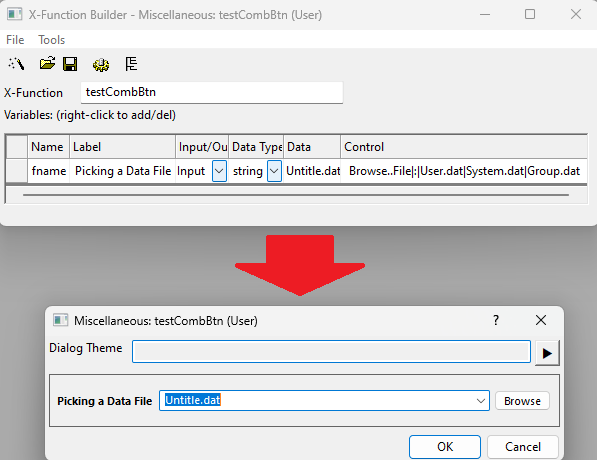This screenshot has width=597, height=460.
Task: Click the Dialog Theme arrow flyout button
Action: pyautogui.click(x=547, y=353)
